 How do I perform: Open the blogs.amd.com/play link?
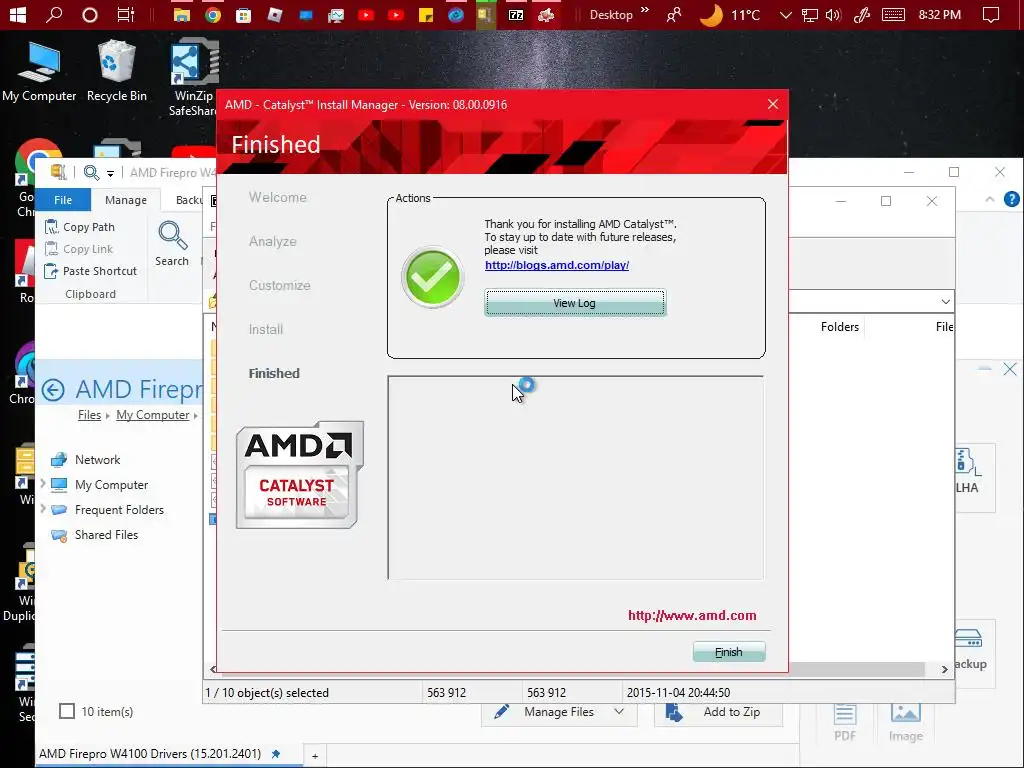pos(556,265)
